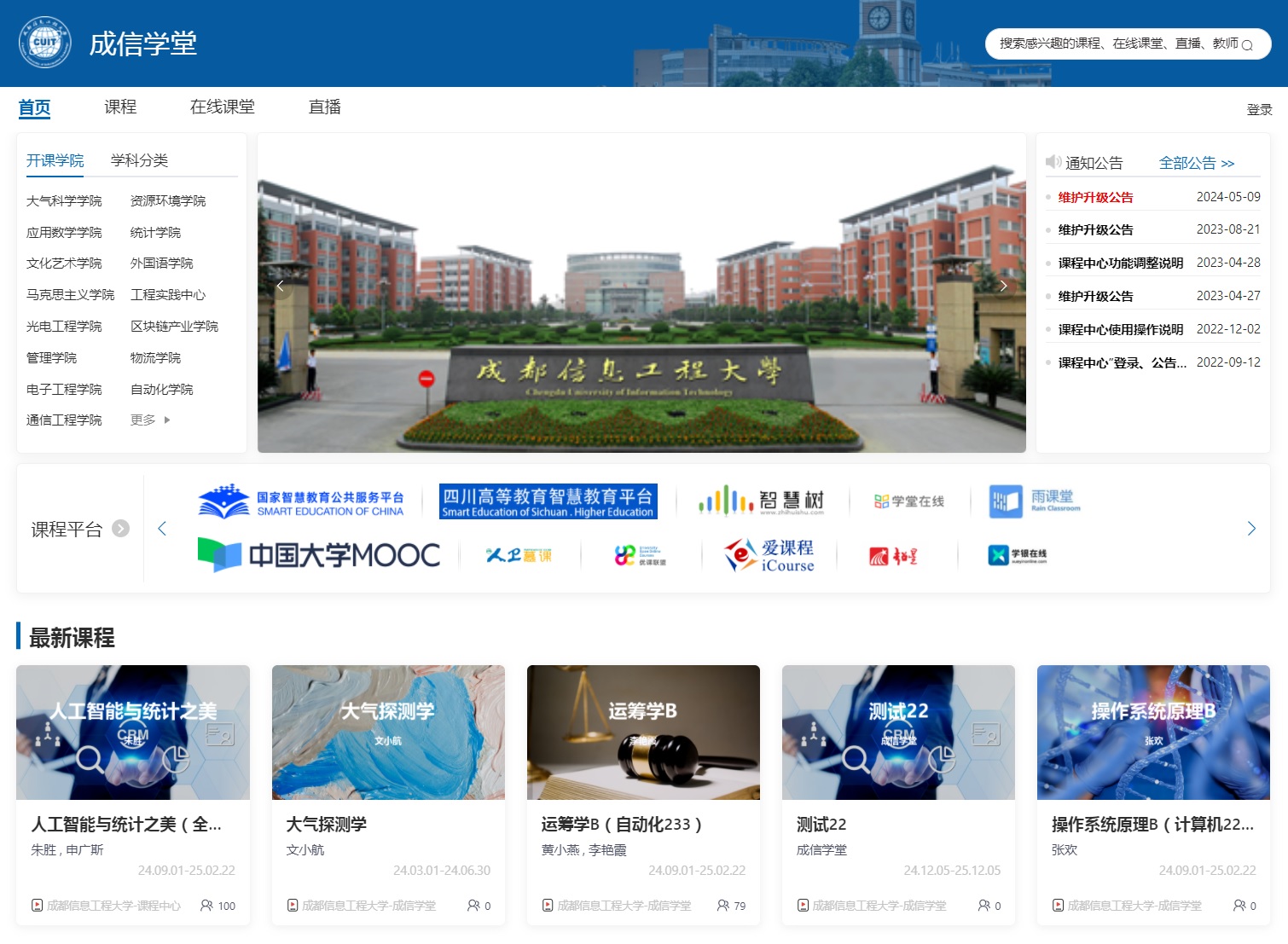This screenshot has height=944, width=1288.
Task: Open the 中国大学MOOC platform logo
Action: 319,555
